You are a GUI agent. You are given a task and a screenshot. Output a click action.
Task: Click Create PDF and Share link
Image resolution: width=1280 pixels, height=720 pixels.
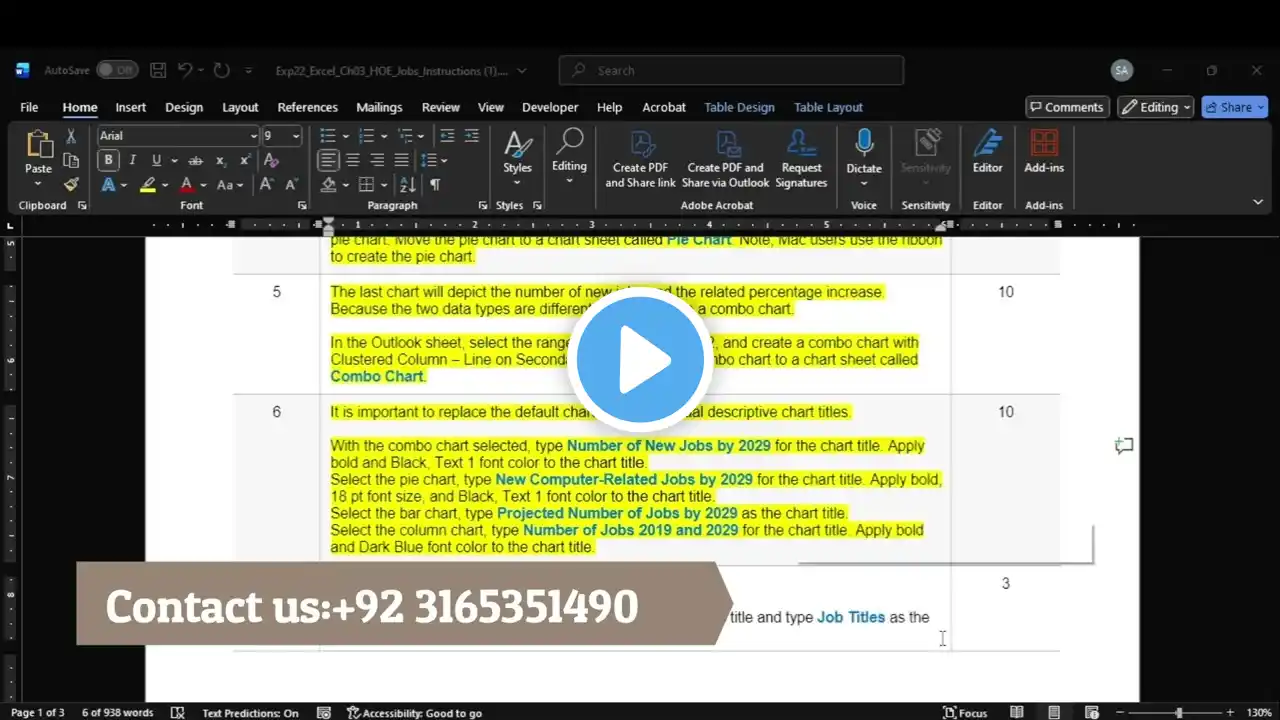click(640, 159)
